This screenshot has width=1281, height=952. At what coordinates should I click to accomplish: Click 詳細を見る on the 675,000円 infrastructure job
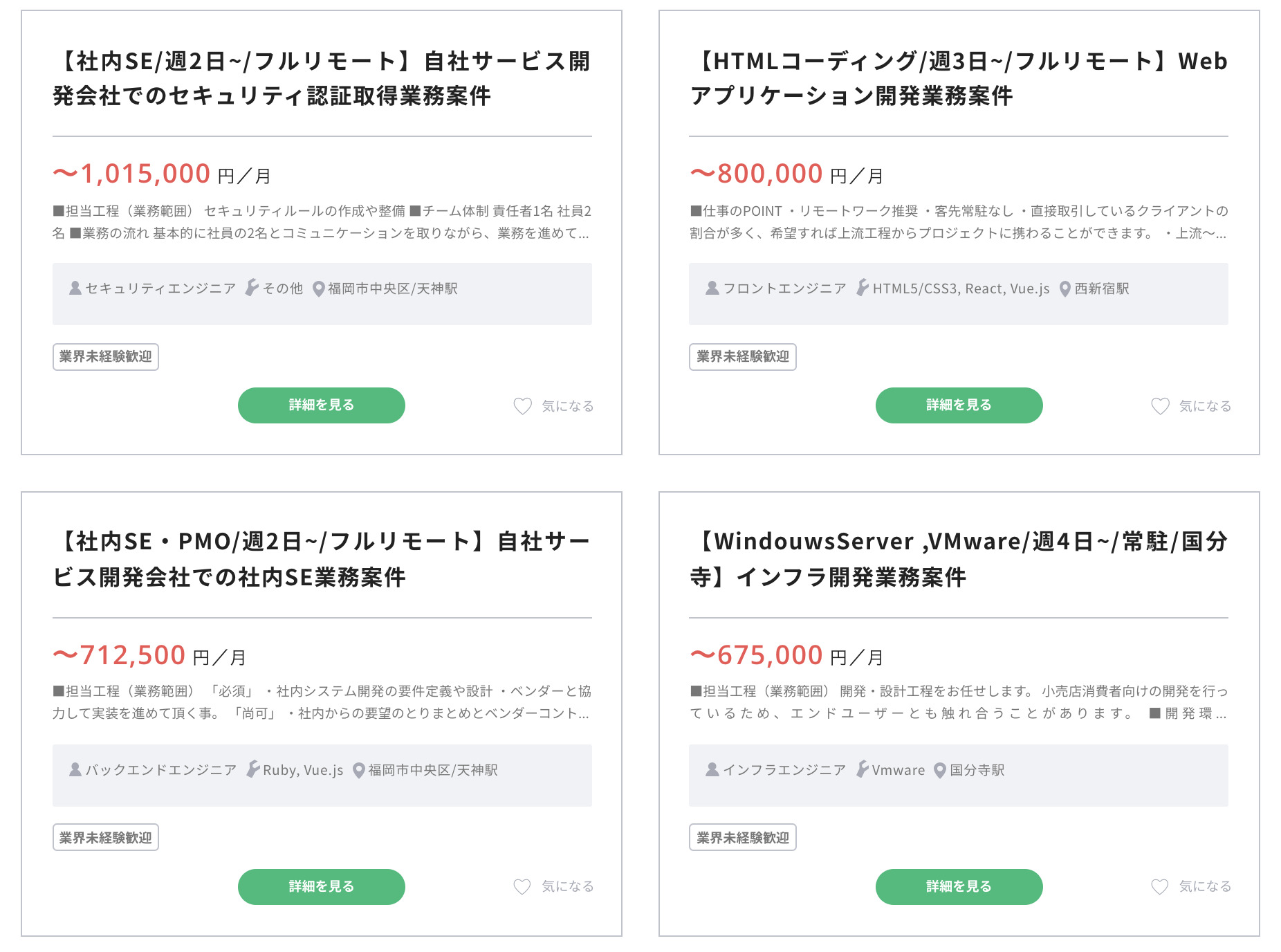tap(959, 887)
